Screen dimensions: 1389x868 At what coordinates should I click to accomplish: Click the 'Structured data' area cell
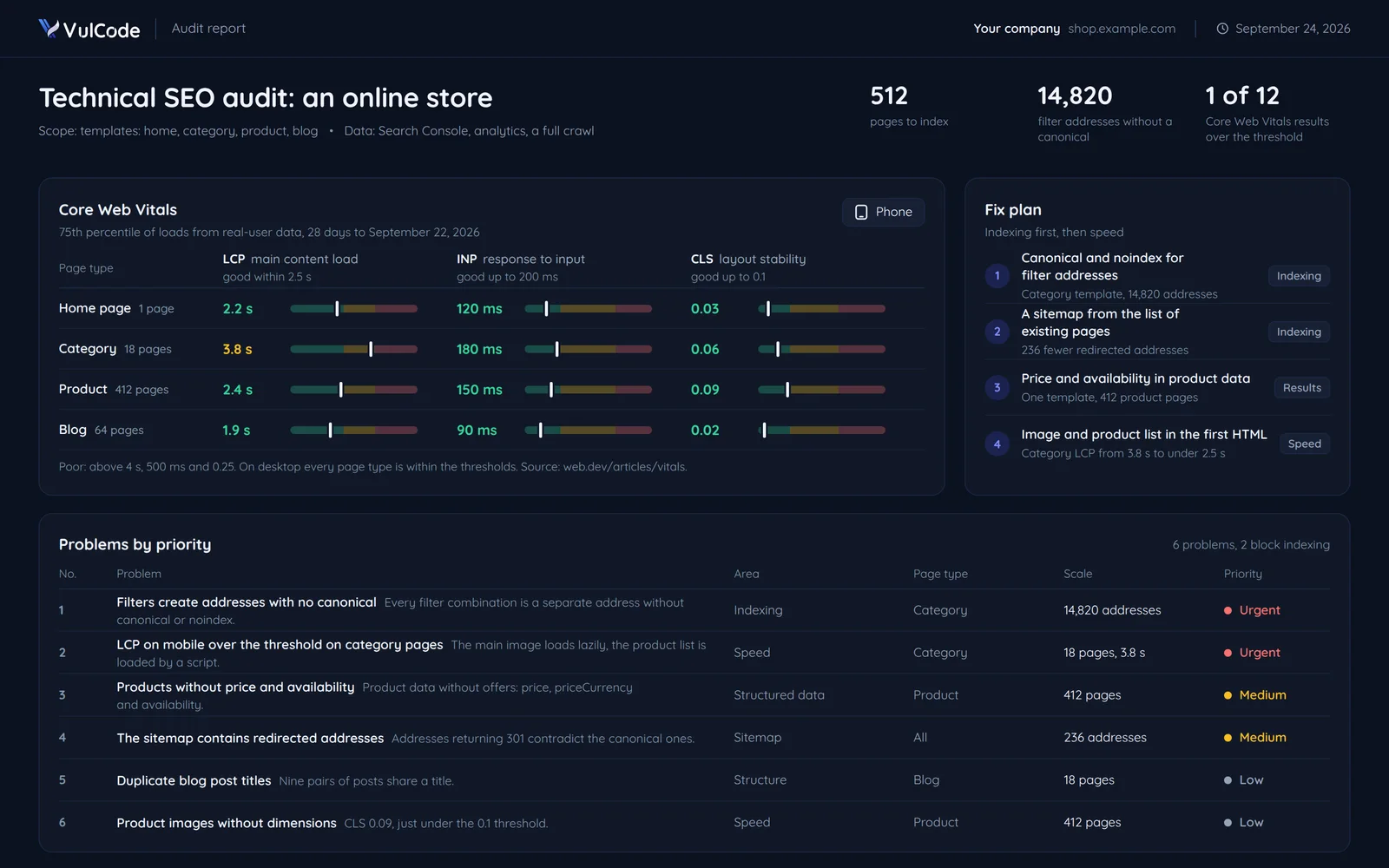[779, 695]
